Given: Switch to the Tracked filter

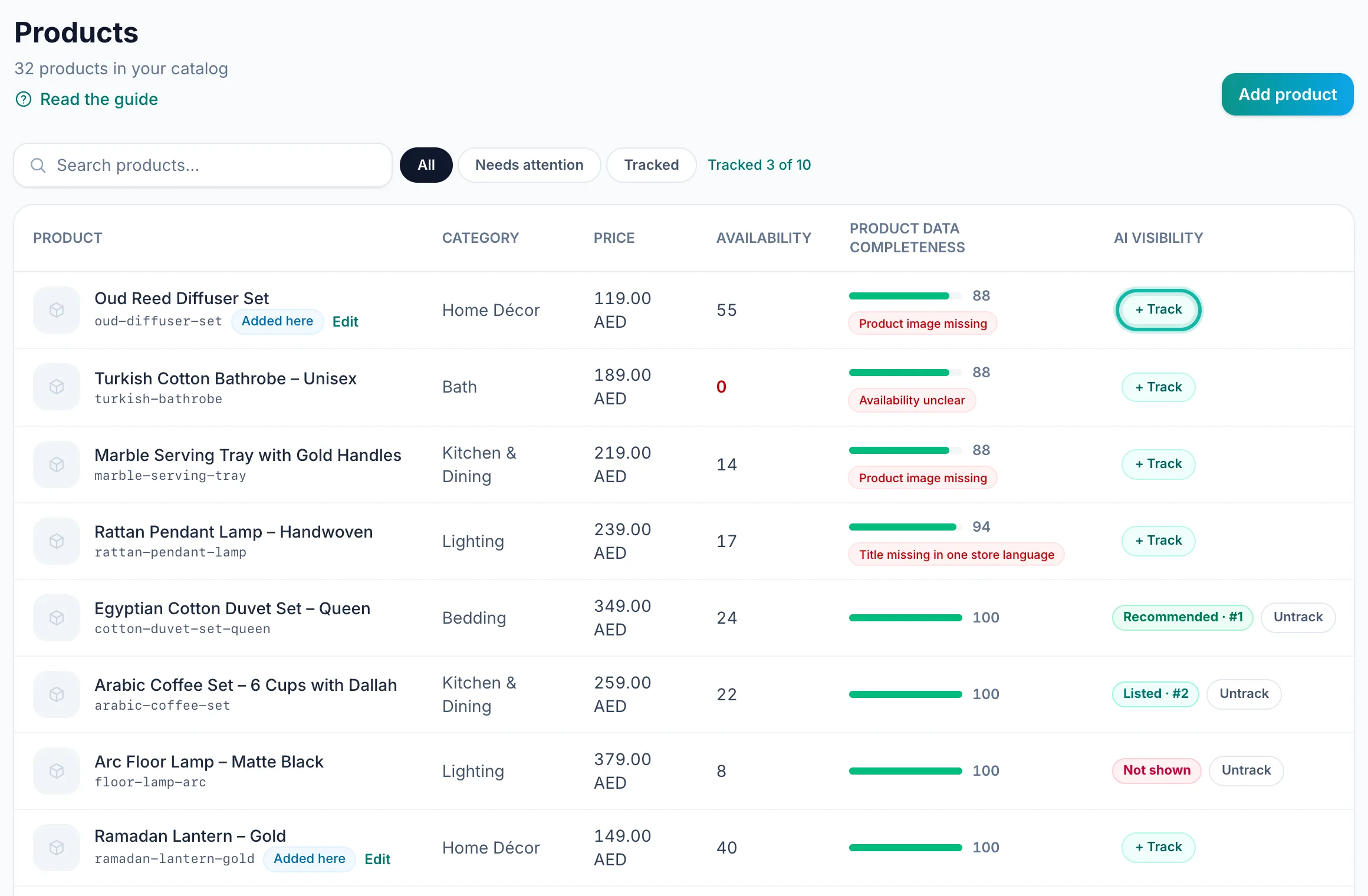Looking at the screenshot, I should coord(652,165).
